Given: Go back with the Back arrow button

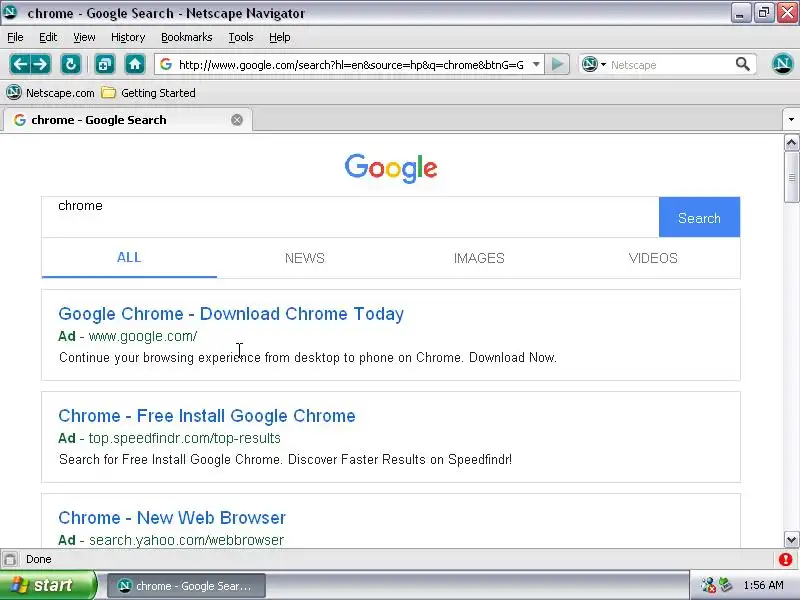Looking at the screenshot, I should pos(20,64).
